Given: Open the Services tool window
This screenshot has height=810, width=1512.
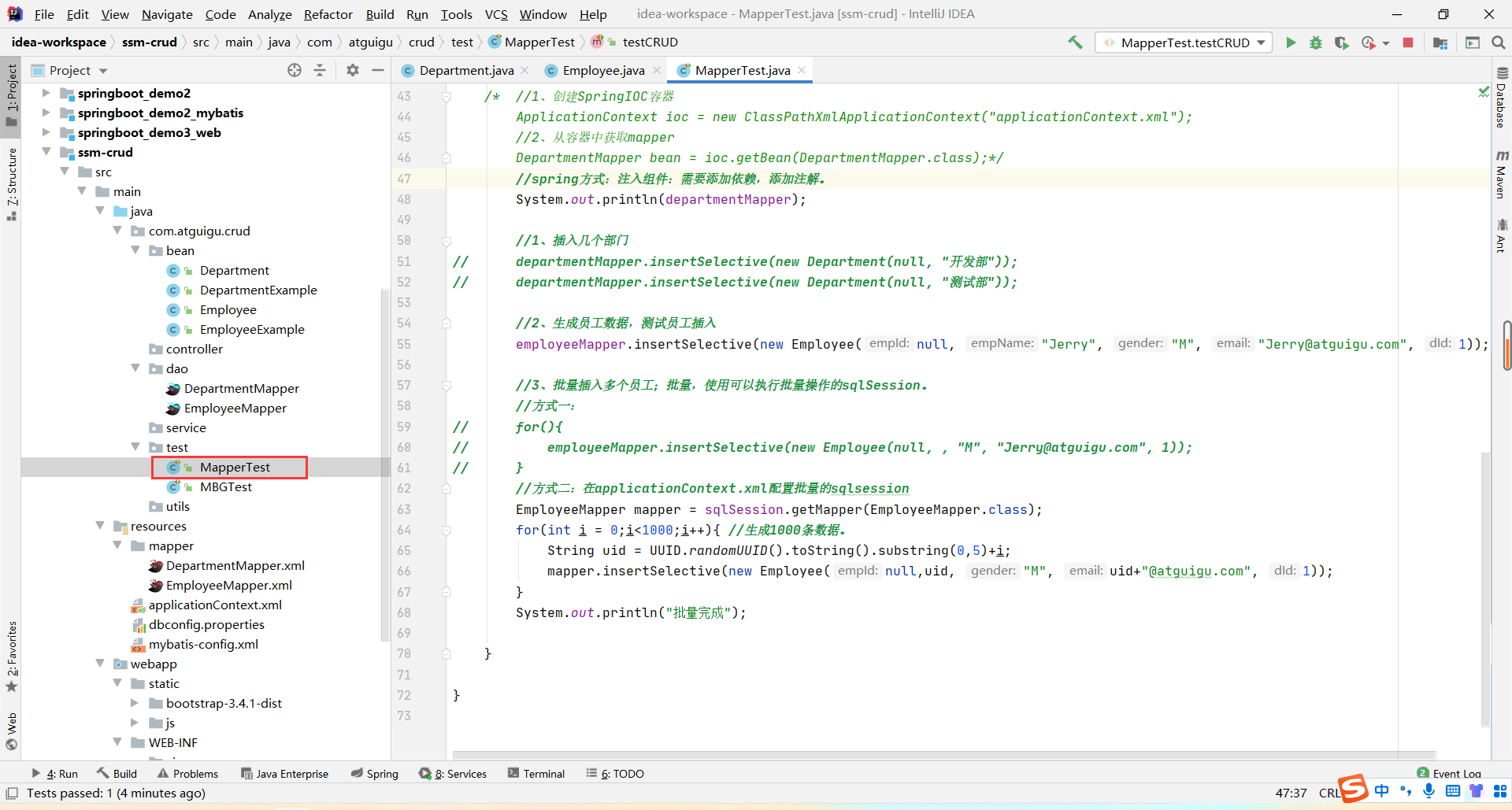Looking at the screenshot, I should pos(453,774).
